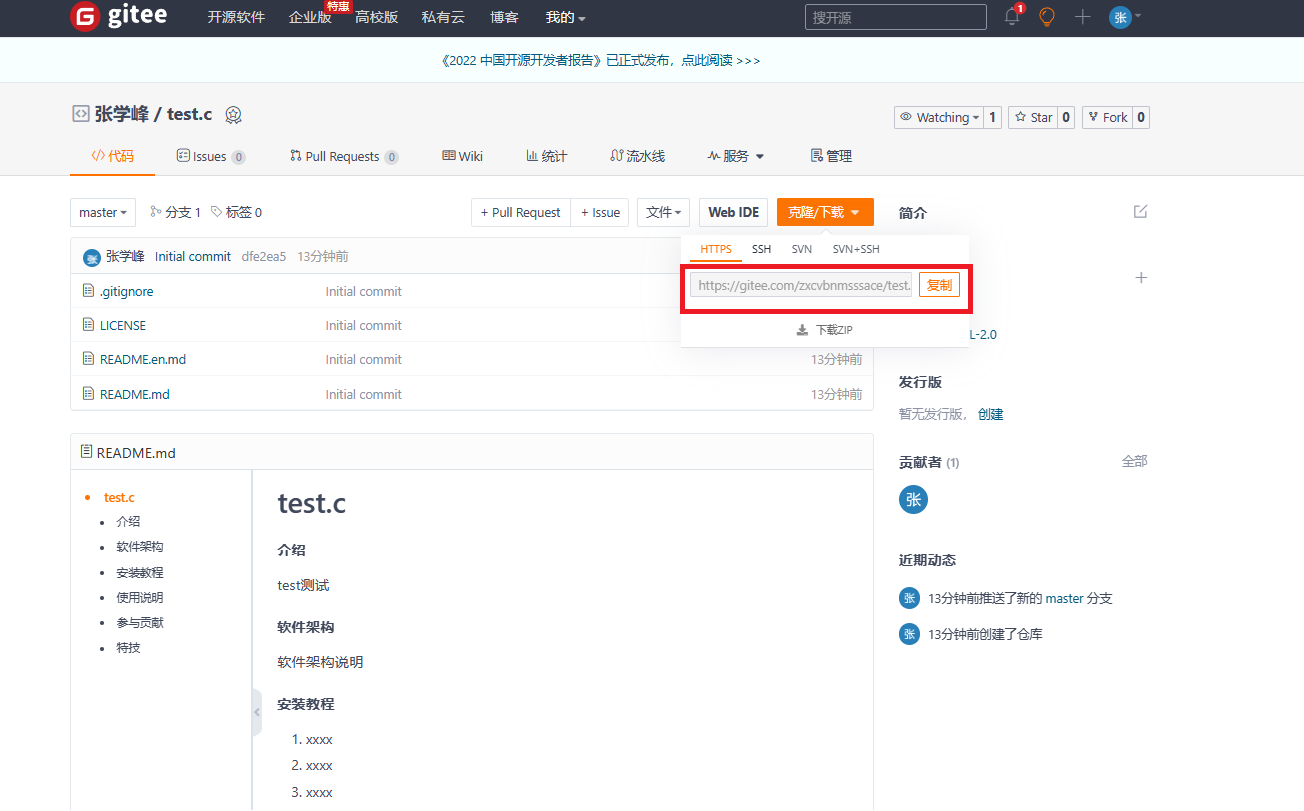Viewport: 1304px width, 811px height.
Task: Open the 2022 中国开源开发者报告 announcement link
Action: click(x=601, y=60)
